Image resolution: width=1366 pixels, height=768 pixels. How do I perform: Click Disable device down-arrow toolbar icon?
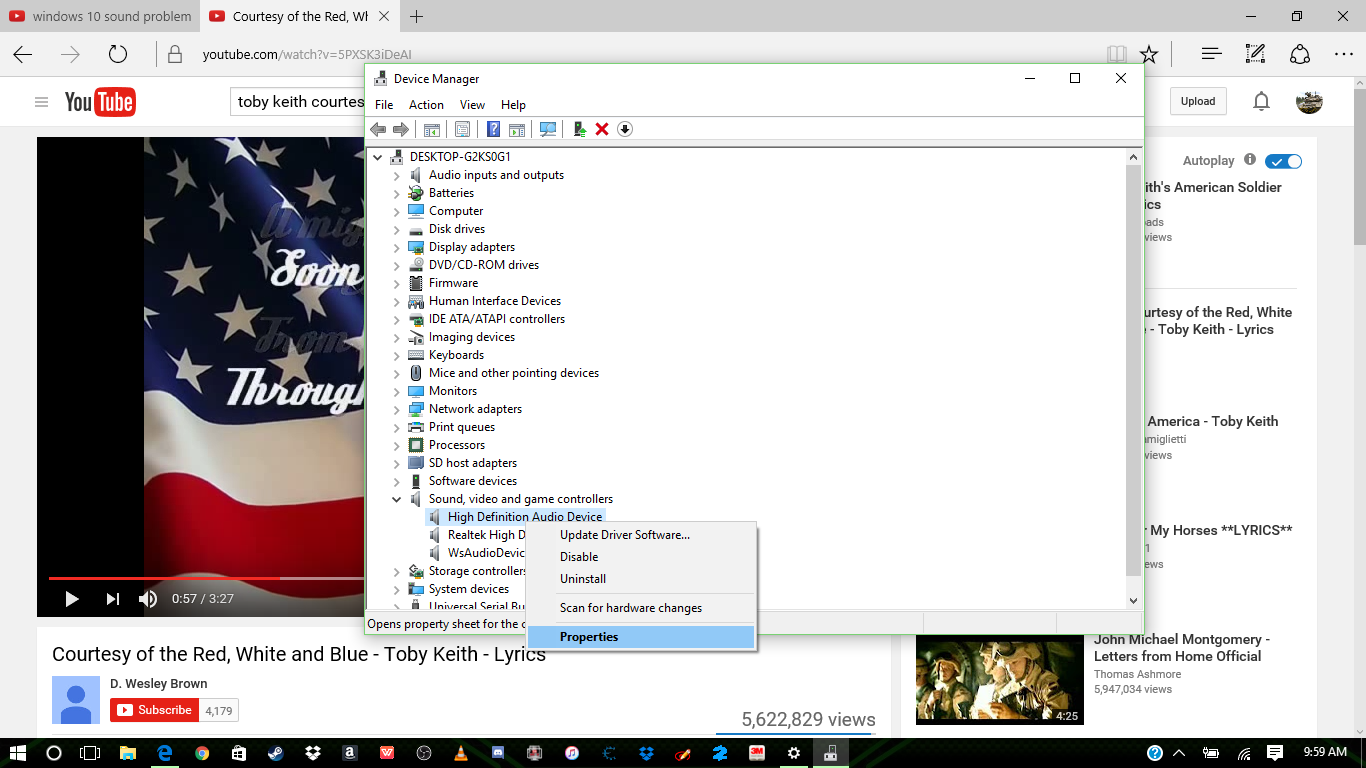(x=625, y=129)
